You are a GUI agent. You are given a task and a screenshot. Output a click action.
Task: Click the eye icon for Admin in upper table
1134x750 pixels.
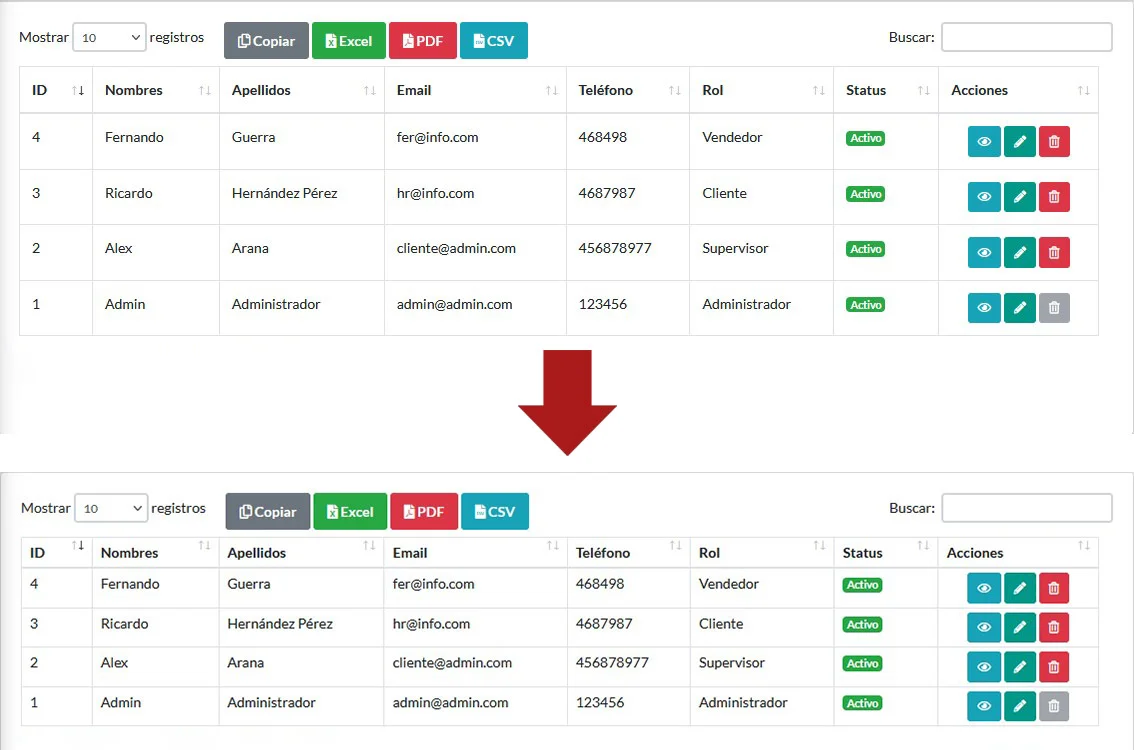pos(984,308)
